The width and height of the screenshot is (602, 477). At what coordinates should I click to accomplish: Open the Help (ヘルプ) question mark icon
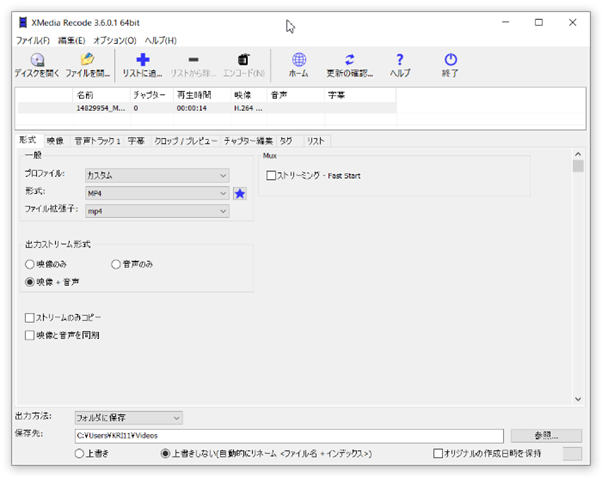(x=400, y=60)
